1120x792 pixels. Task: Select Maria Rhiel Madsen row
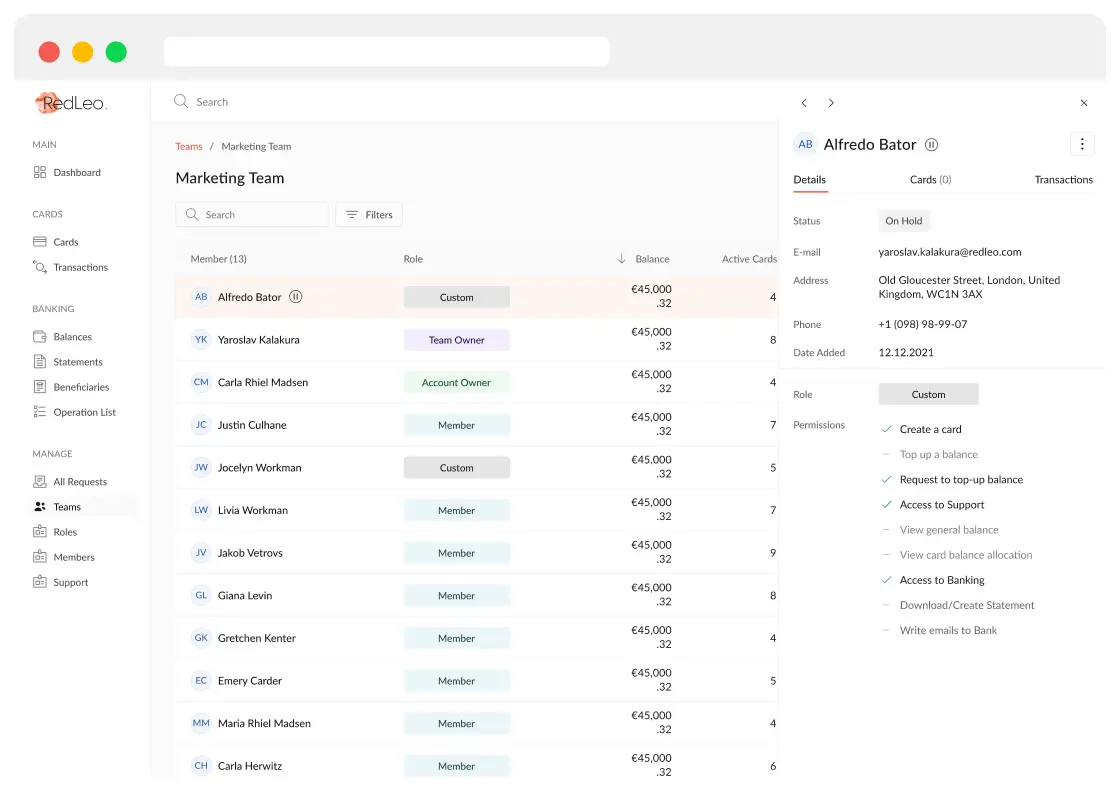[x=476, y=723]
